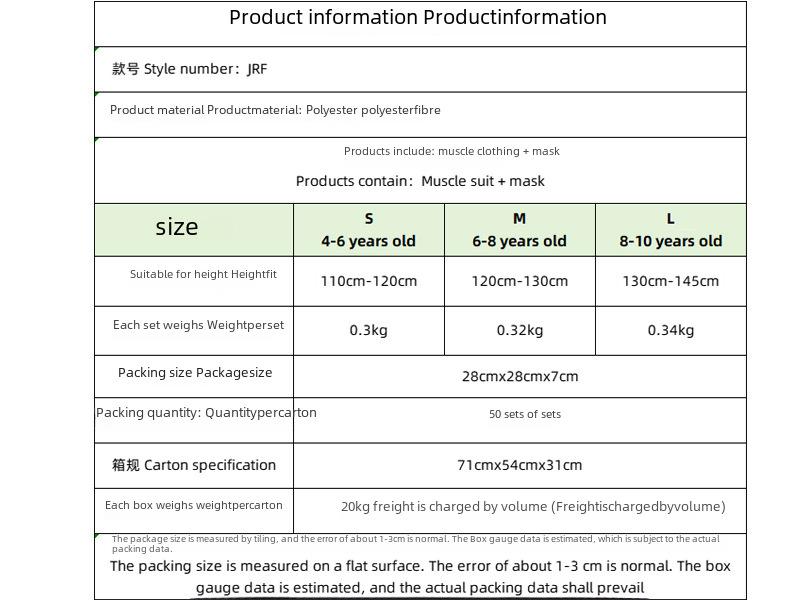This screenshot has width=800, height=600.
Task: Click the 20kg freight charged by volume cell
Action: pos(520,511)
